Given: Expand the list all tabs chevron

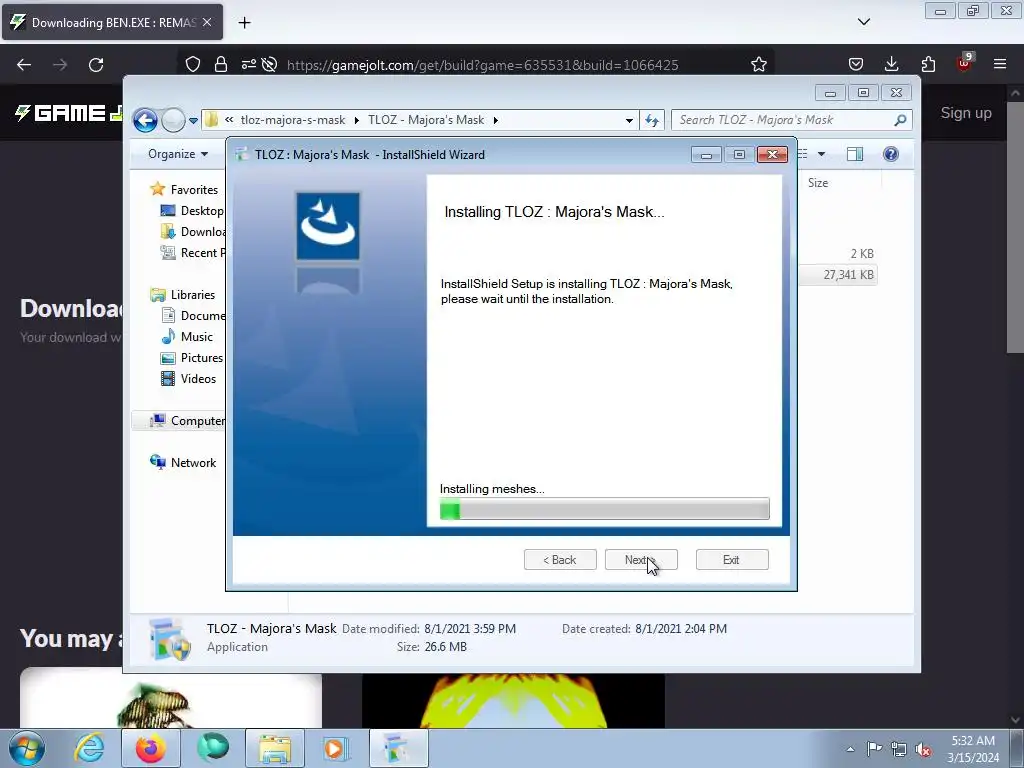Looking at the screenshot, I should pyautogui.click(x=863, y=22).
